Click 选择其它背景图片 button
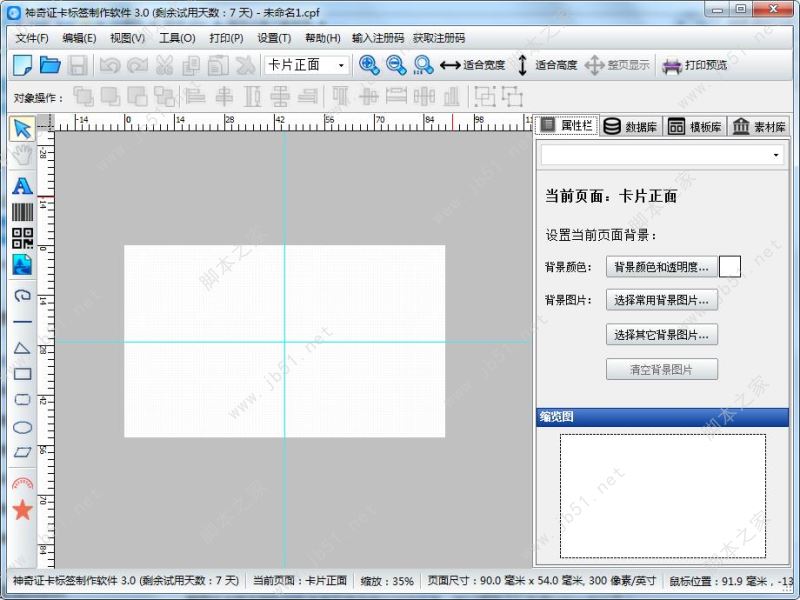The width and height of the screenshot is (800, 600). coord(662,335)
